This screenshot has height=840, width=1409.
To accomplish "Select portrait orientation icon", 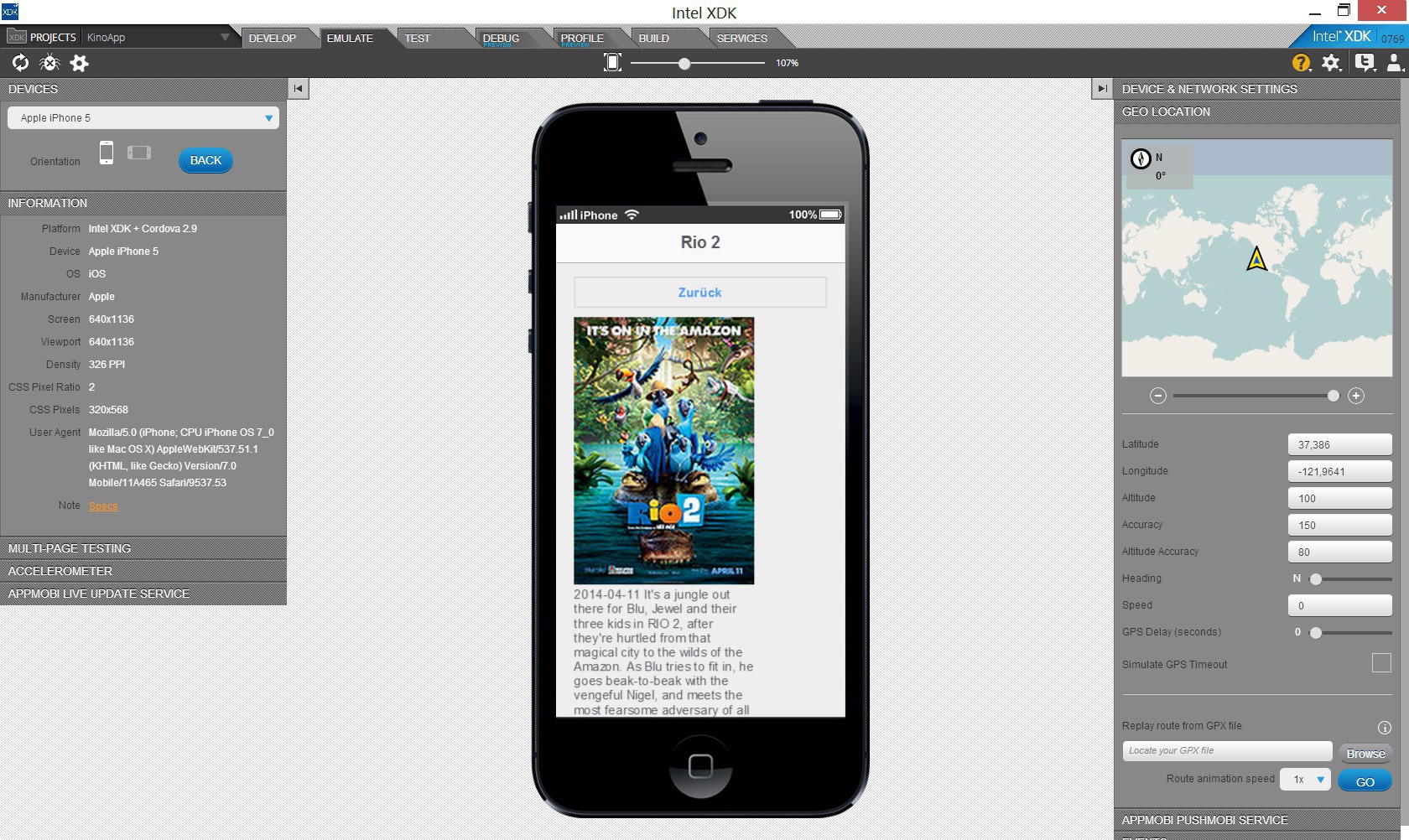I will pos(107,153).
